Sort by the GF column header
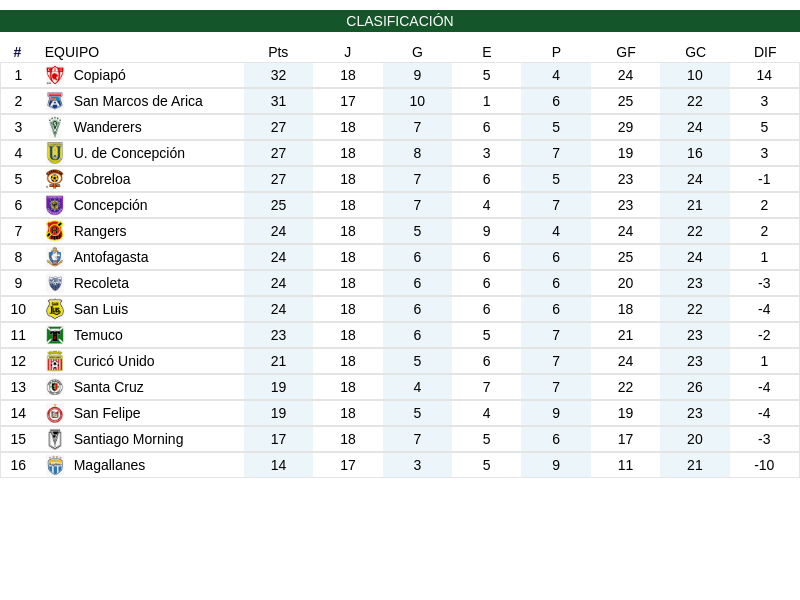 [626, 52]
